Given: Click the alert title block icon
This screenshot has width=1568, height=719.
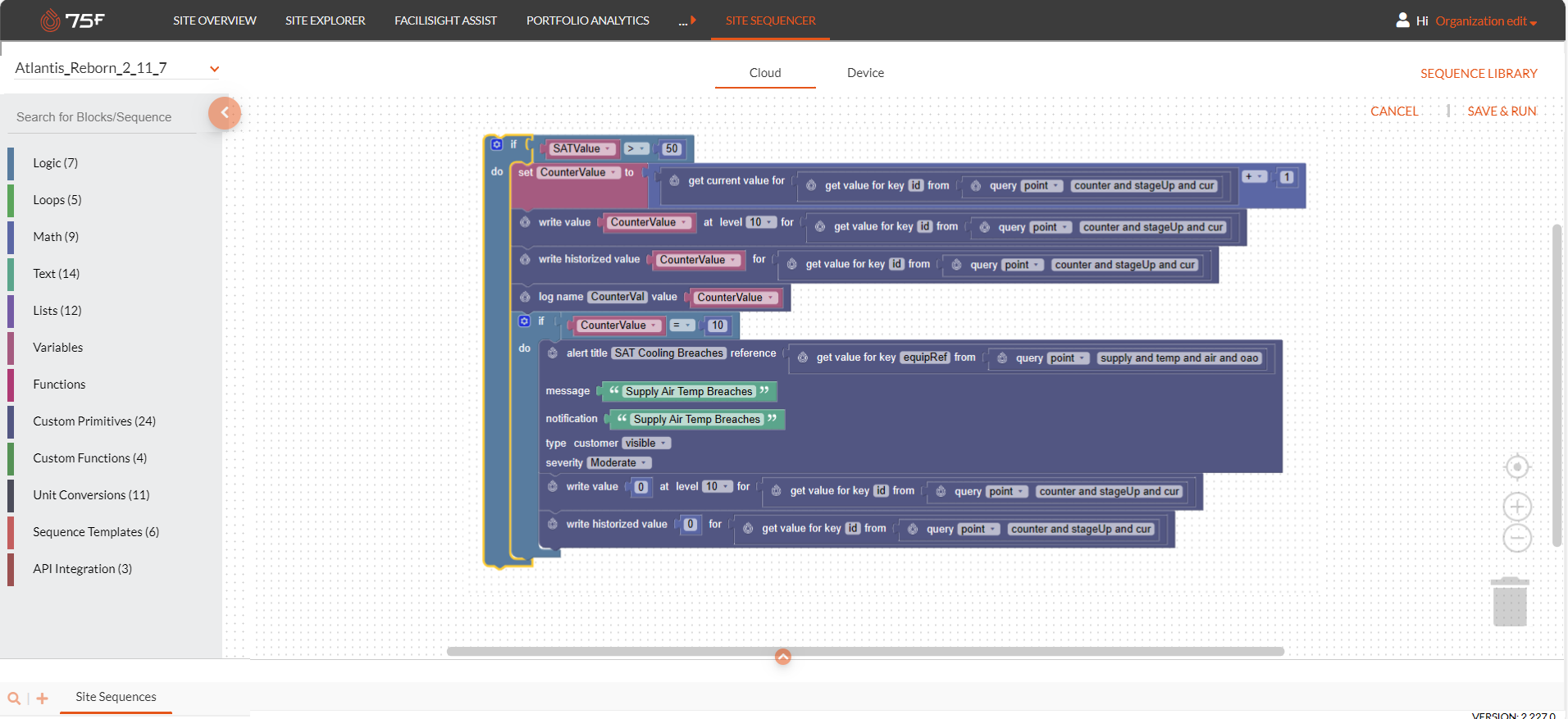Looking at the screenshot, I should pyautogui.click(x=553, y=353).
